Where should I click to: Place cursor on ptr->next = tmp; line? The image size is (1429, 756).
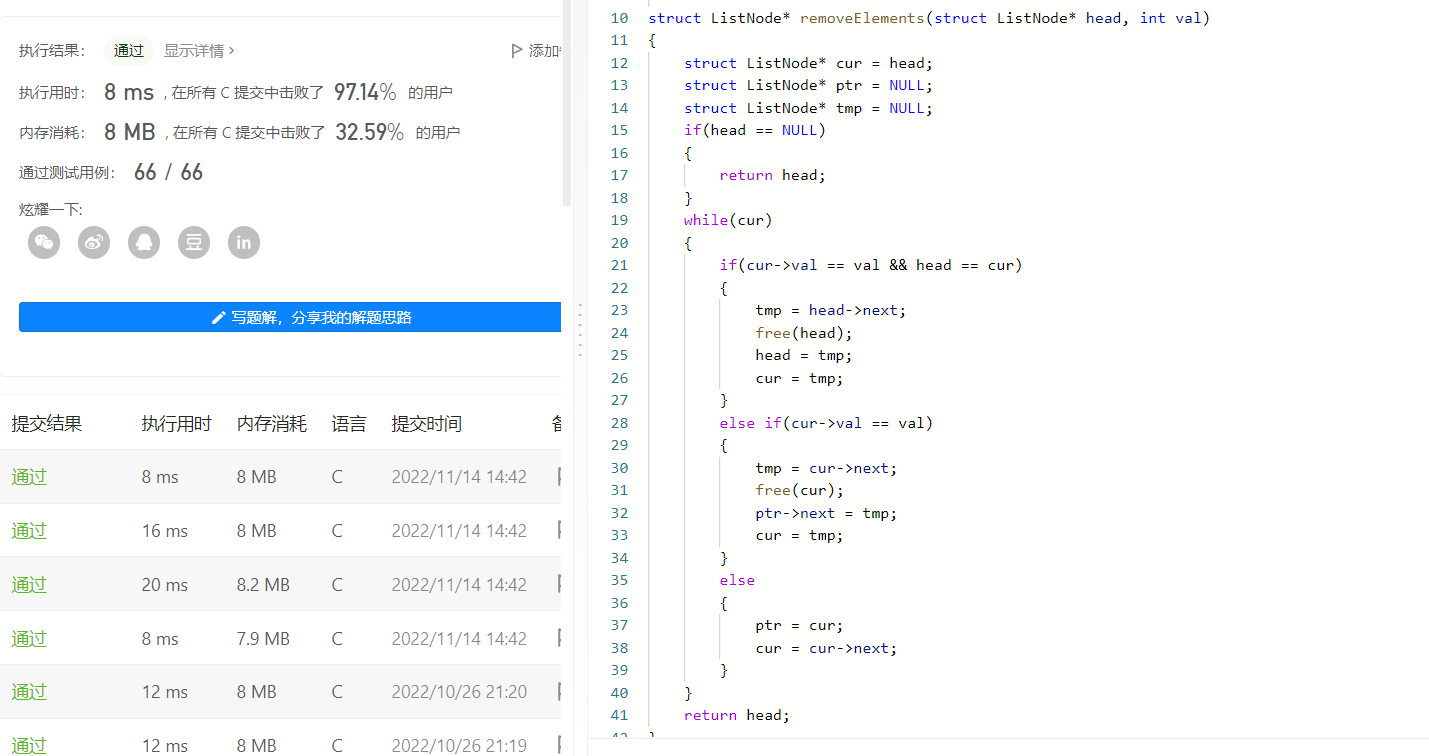pyautogui.click(x=826, y=513)
